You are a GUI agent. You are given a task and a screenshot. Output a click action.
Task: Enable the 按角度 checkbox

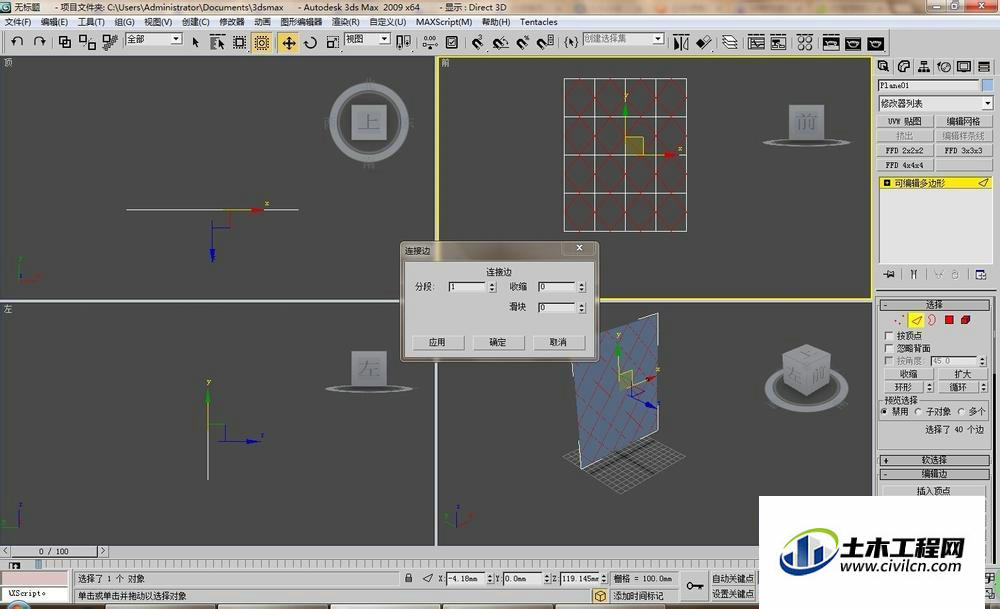(889, 361)
